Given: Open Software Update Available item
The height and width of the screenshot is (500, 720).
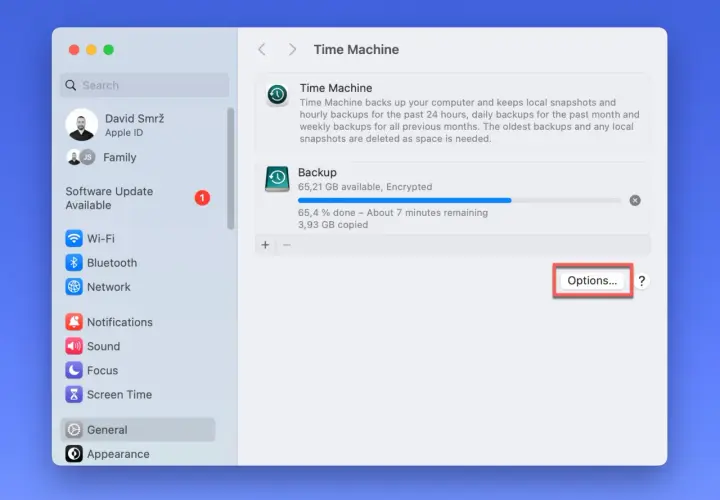Looking at the screenshot, I should coord(138,198).
